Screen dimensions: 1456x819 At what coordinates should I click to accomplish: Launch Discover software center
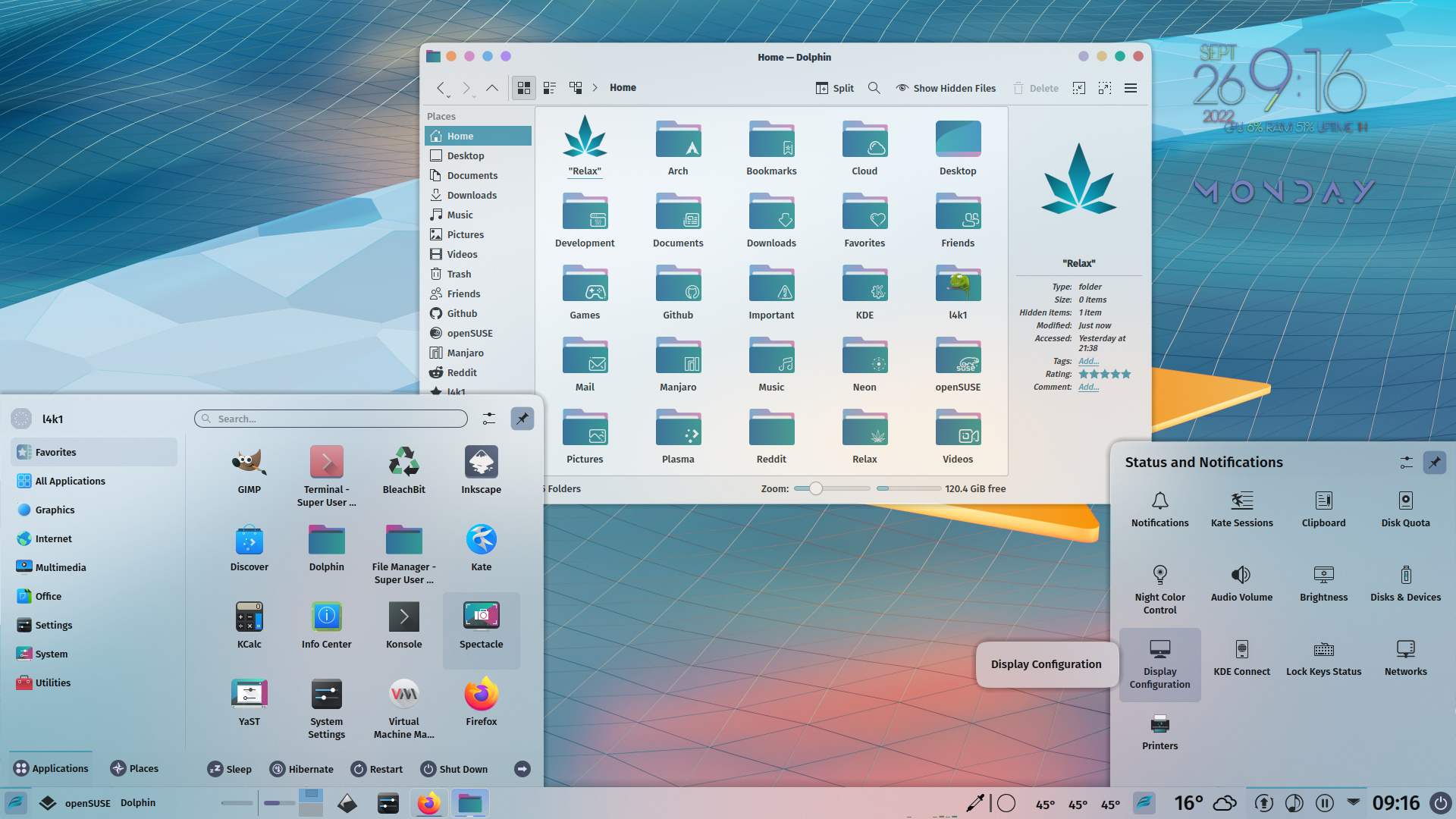point(249,548)
